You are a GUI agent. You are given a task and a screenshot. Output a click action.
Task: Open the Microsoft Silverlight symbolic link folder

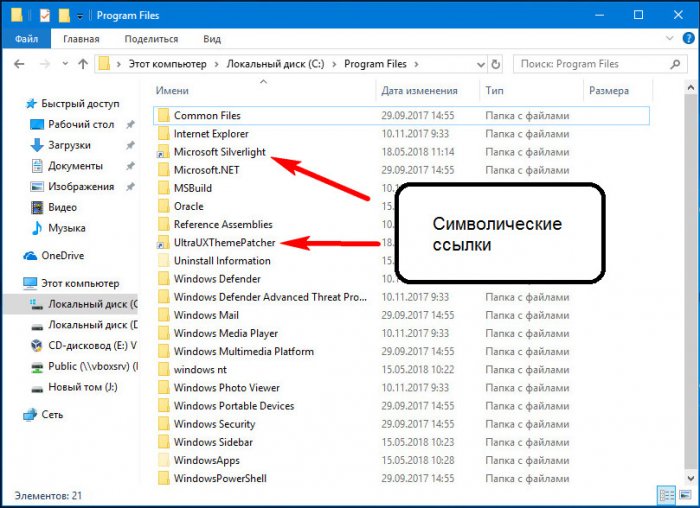pos(220,151)
